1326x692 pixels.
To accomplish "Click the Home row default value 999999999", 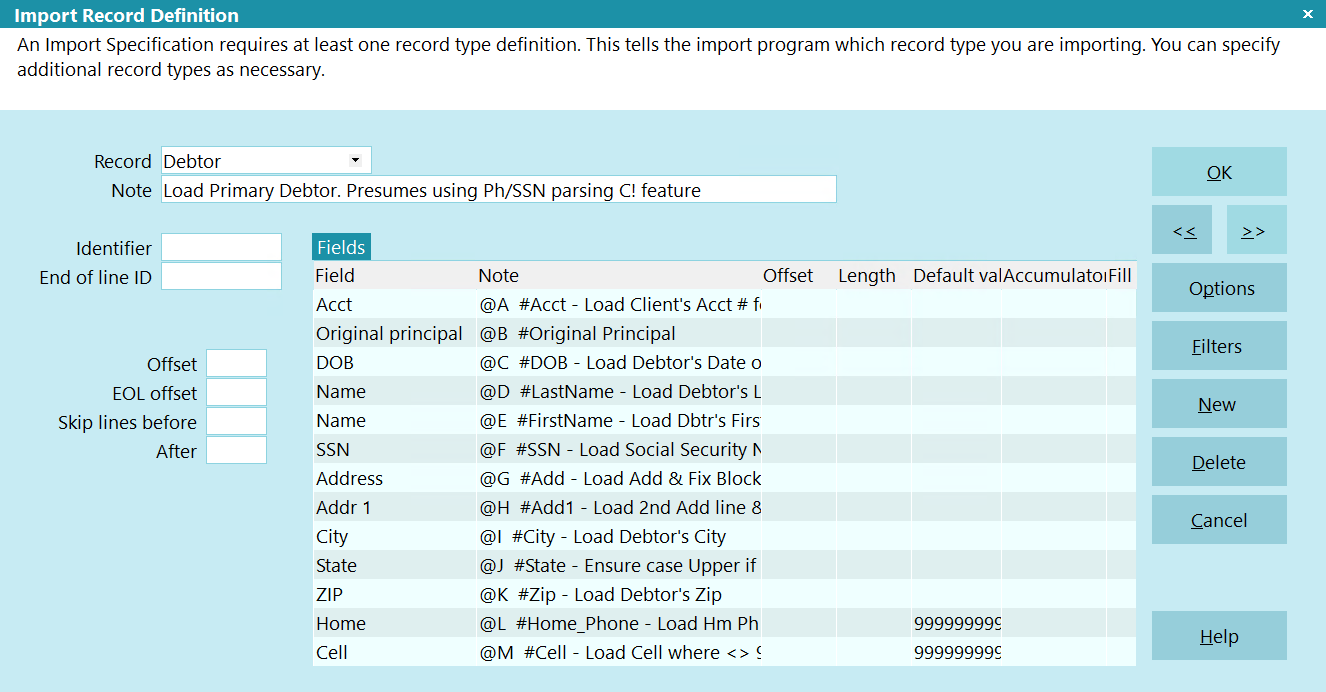I will (x=956, y=623).
